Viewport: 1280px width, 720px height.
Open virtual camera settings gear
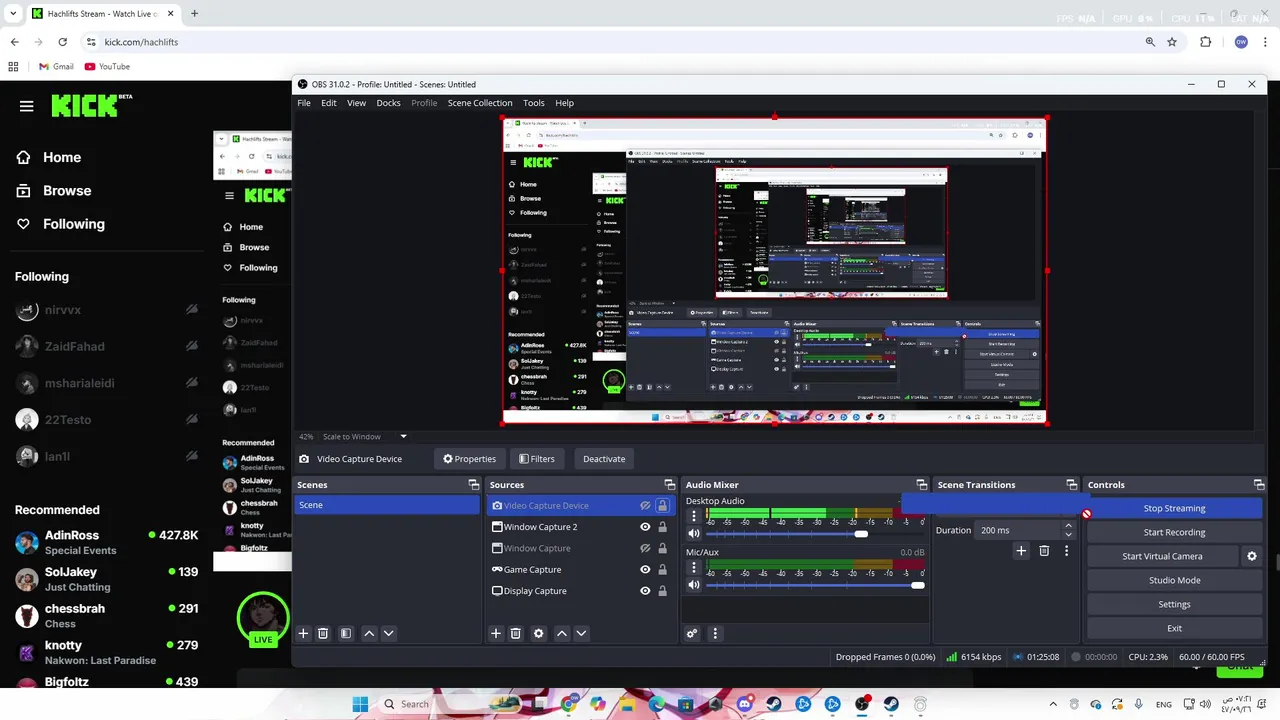click(x=1251, y=556)
